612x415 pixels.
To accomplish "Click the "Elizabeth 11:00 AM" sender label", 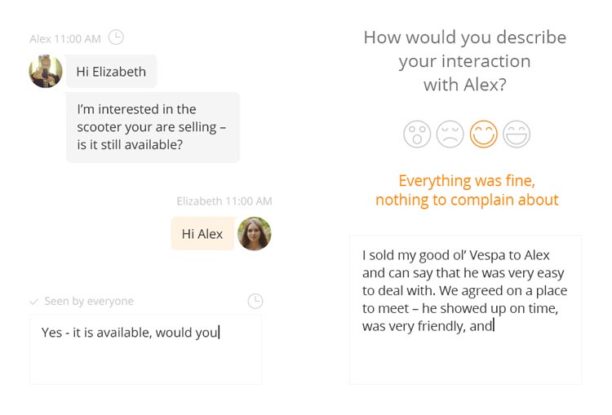I will [224, 201].
